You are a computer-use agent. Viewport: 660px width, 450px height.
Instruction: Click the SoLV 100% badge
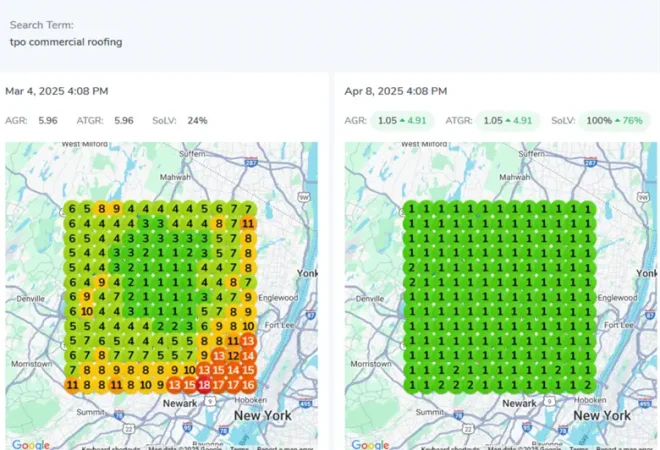[x=612, y=120]
